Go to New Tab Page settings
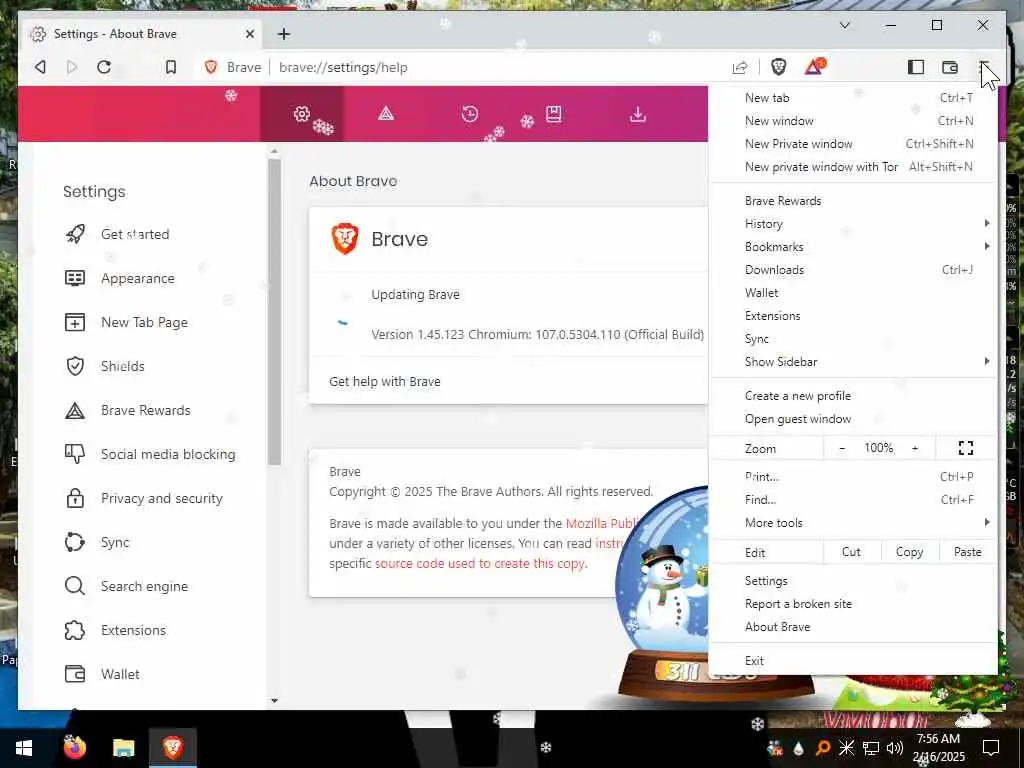The image size is (1024, 768). click(144, 322)
